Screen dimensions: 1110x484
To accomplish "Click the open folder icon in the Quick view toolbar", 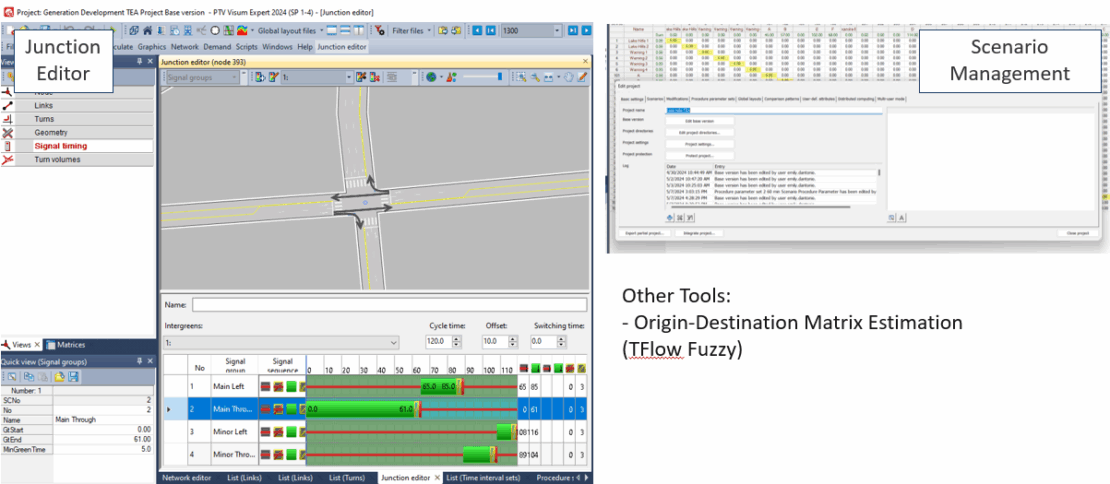I will pyautogui.click(x=60, y=376).
